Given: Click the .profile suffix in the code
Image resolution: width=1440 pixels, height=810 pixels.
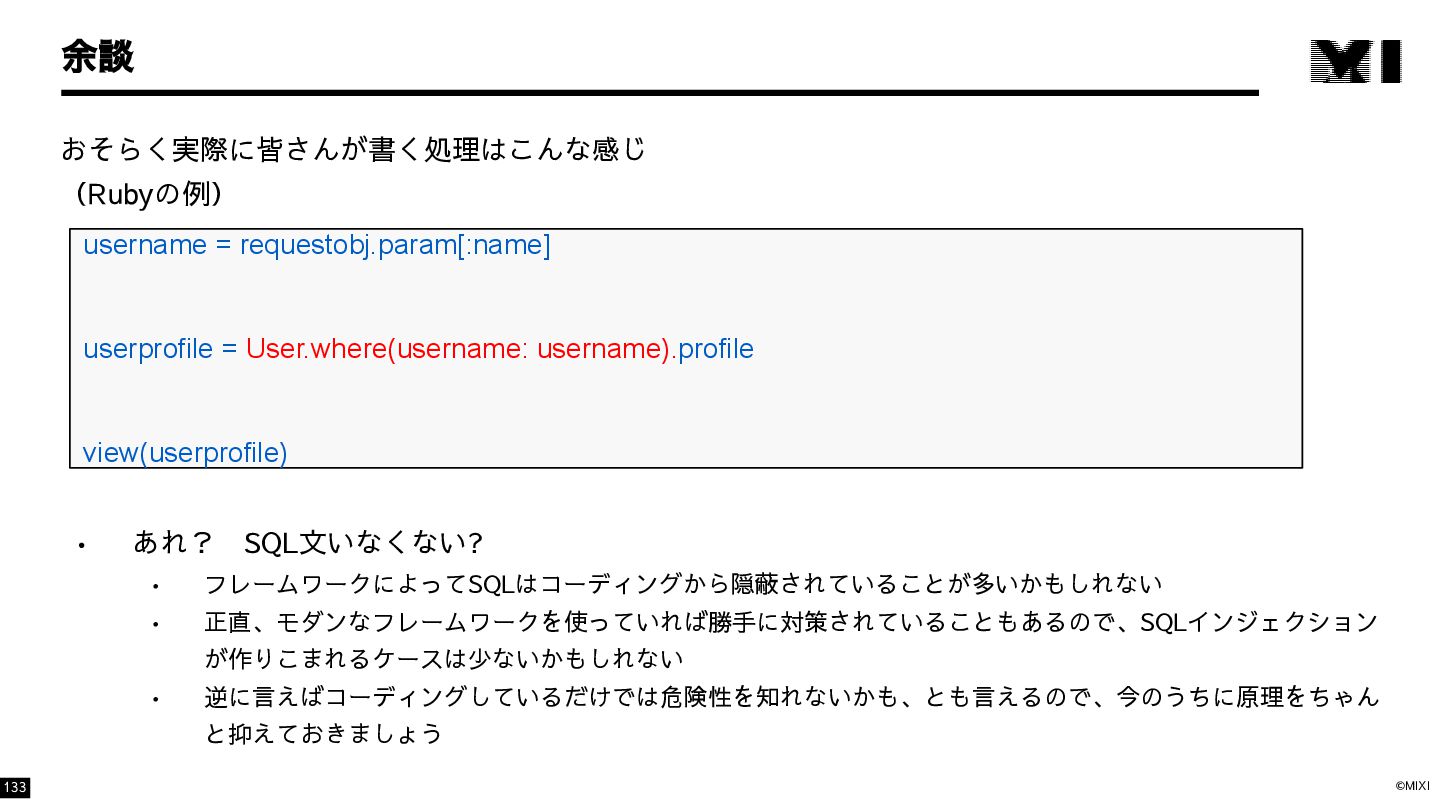Looking at the screenshot, I should pyautogui.click(x=712, y=349).
